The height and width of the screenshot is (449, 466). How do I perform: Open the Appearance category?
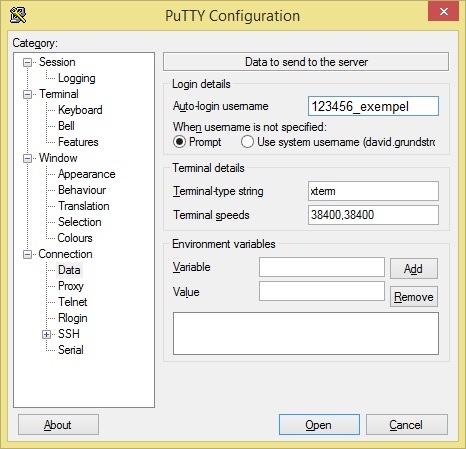click(x=86, y=174)
